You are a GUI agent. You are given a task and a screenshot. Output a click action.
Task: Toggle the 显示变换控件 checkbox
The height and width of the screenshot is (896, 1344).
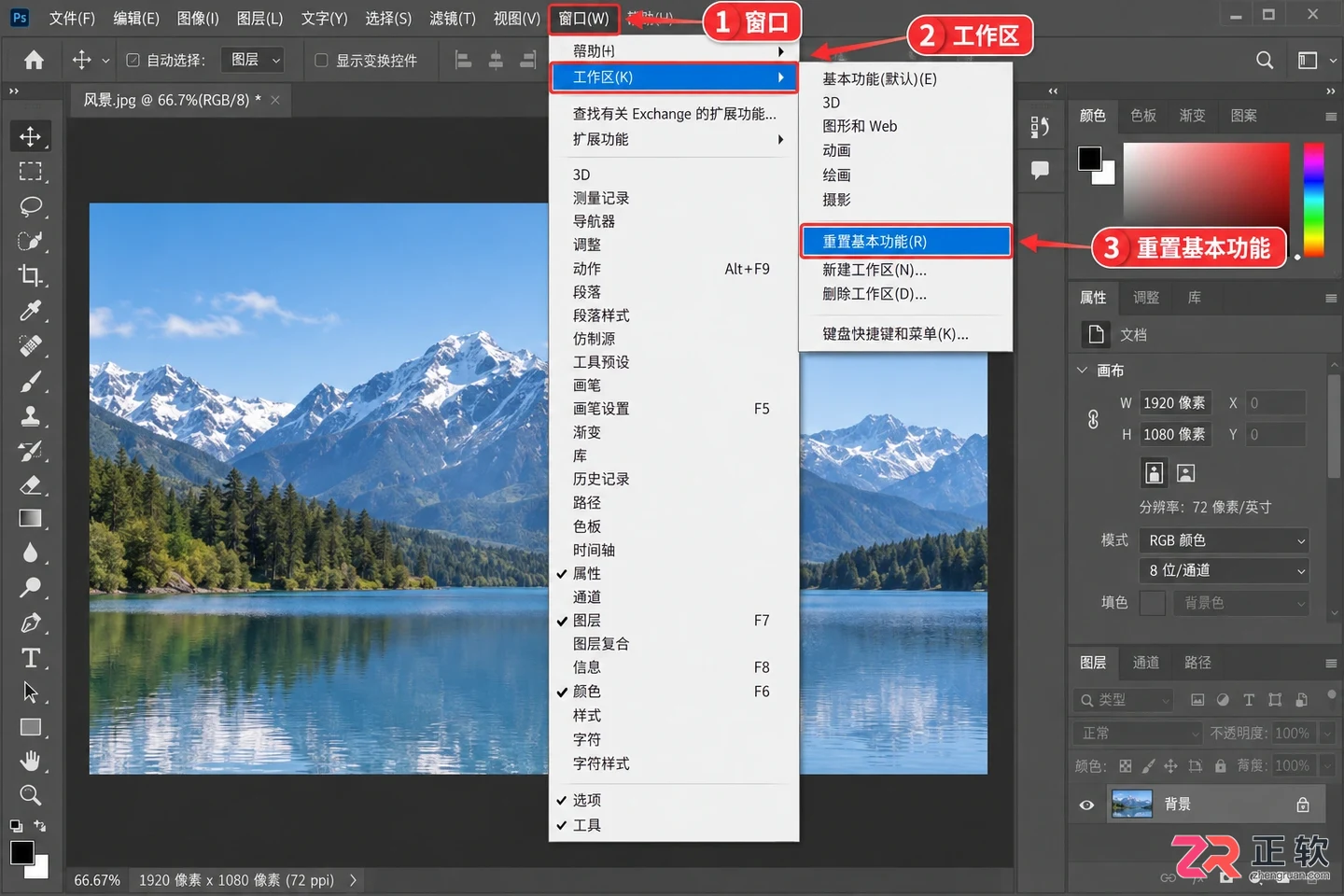tap(321, 61)
